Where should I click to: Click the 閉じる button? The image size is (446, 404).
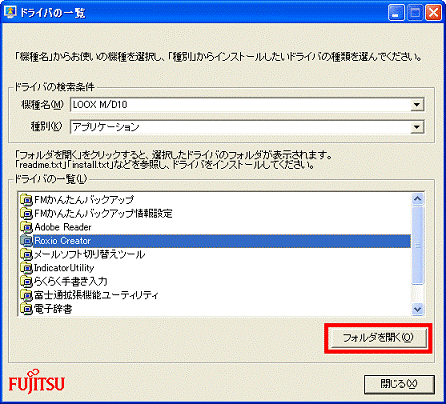[399, 384]
